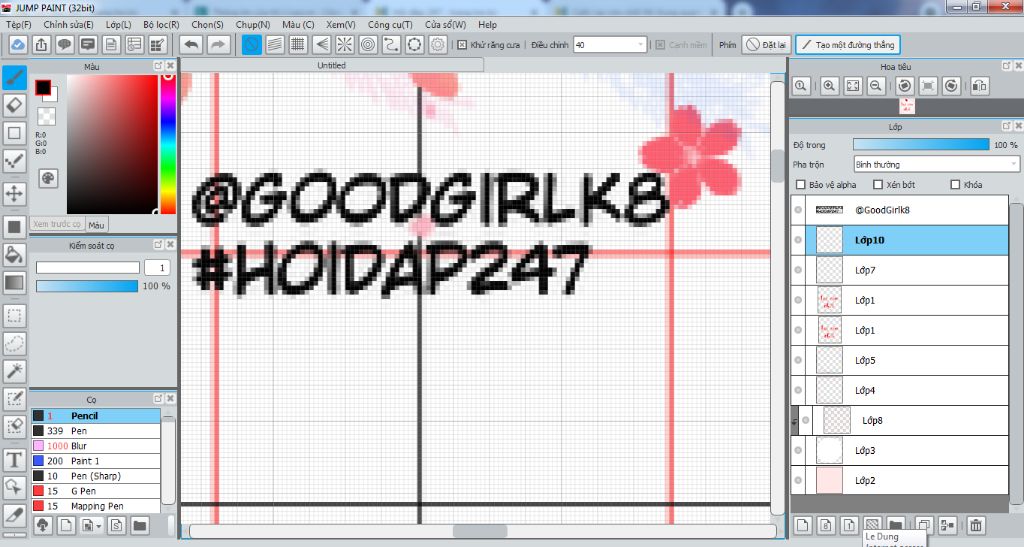Image resolution: width=1024 pixels, height=547 pixels.
Task: Open the color palette circle icon
Action: coord(48,178)
